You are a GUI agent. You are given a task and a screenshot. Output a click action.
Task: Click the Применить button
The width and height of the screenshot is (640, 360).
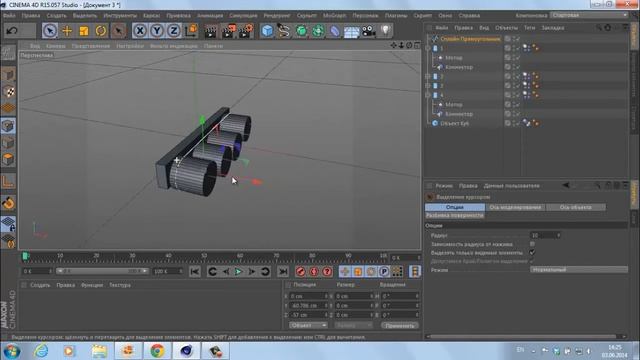[400, 325]
